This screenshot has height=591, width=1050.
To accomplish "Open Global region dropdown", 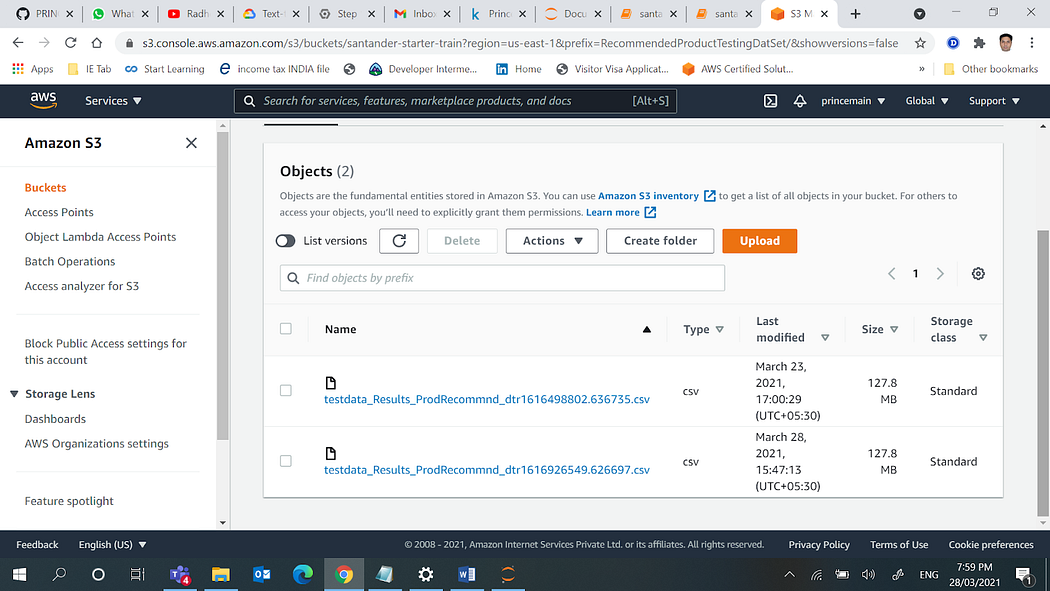I will [927, 101].
